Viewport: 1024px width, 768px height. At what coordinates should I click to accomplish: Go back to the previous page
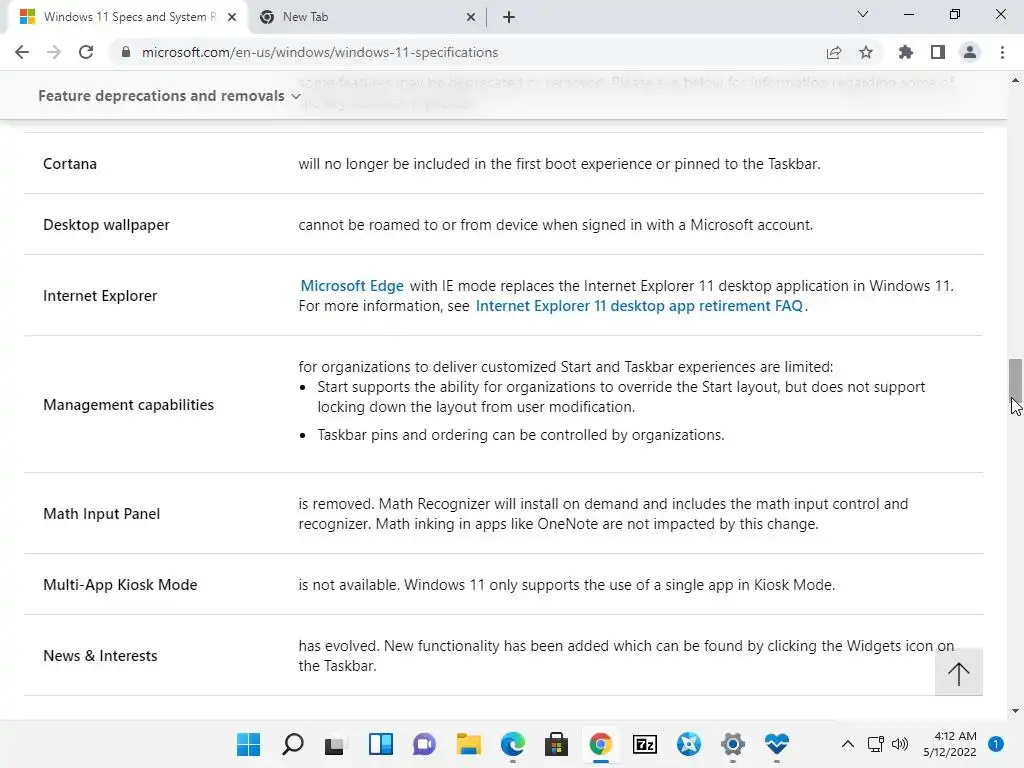(x=22, y=52)
